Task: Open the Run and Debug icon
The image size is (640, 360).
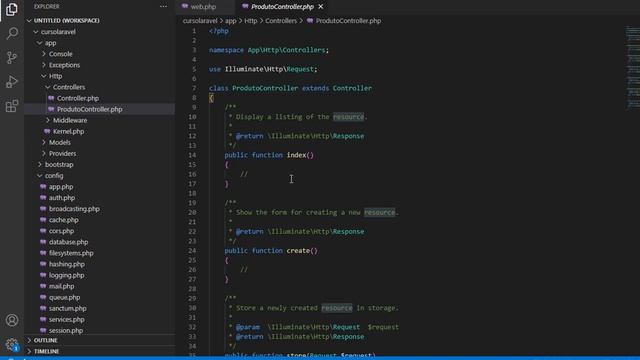Action: click(x=12, y=82)
